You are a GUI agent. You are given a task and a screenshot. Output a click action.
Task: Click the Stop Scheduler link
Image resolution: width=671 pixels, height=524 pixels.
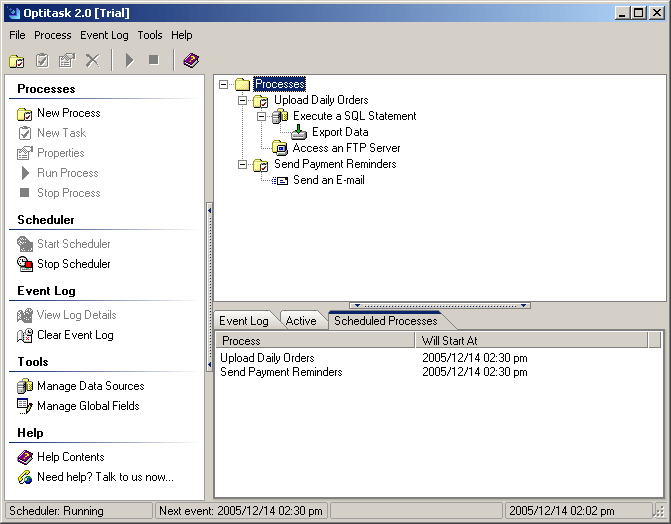(74, 264)
